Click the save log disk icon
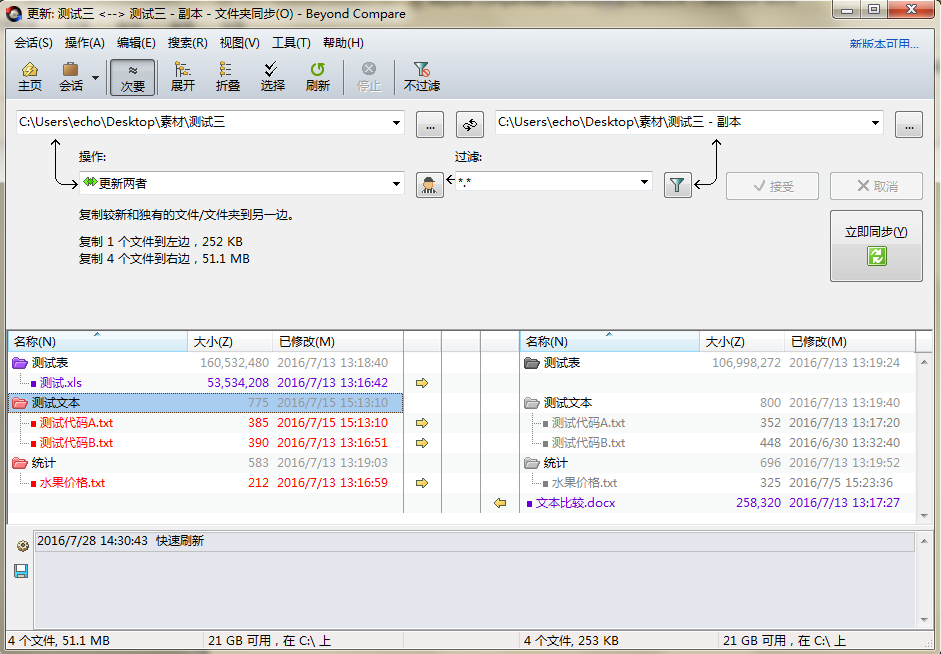This screenshot has height=654, width=941. (20, 570)
